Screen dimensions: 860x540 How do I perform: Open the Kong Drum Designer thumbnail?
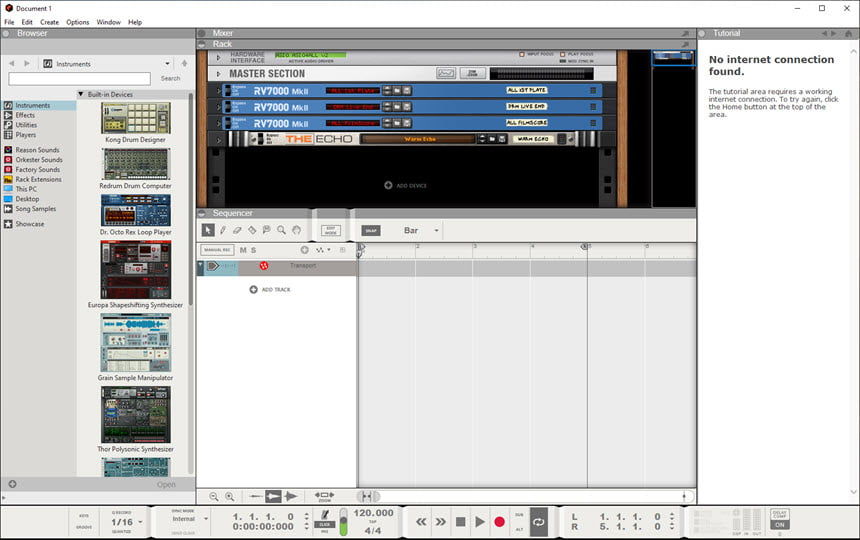[x=135, y=118]
